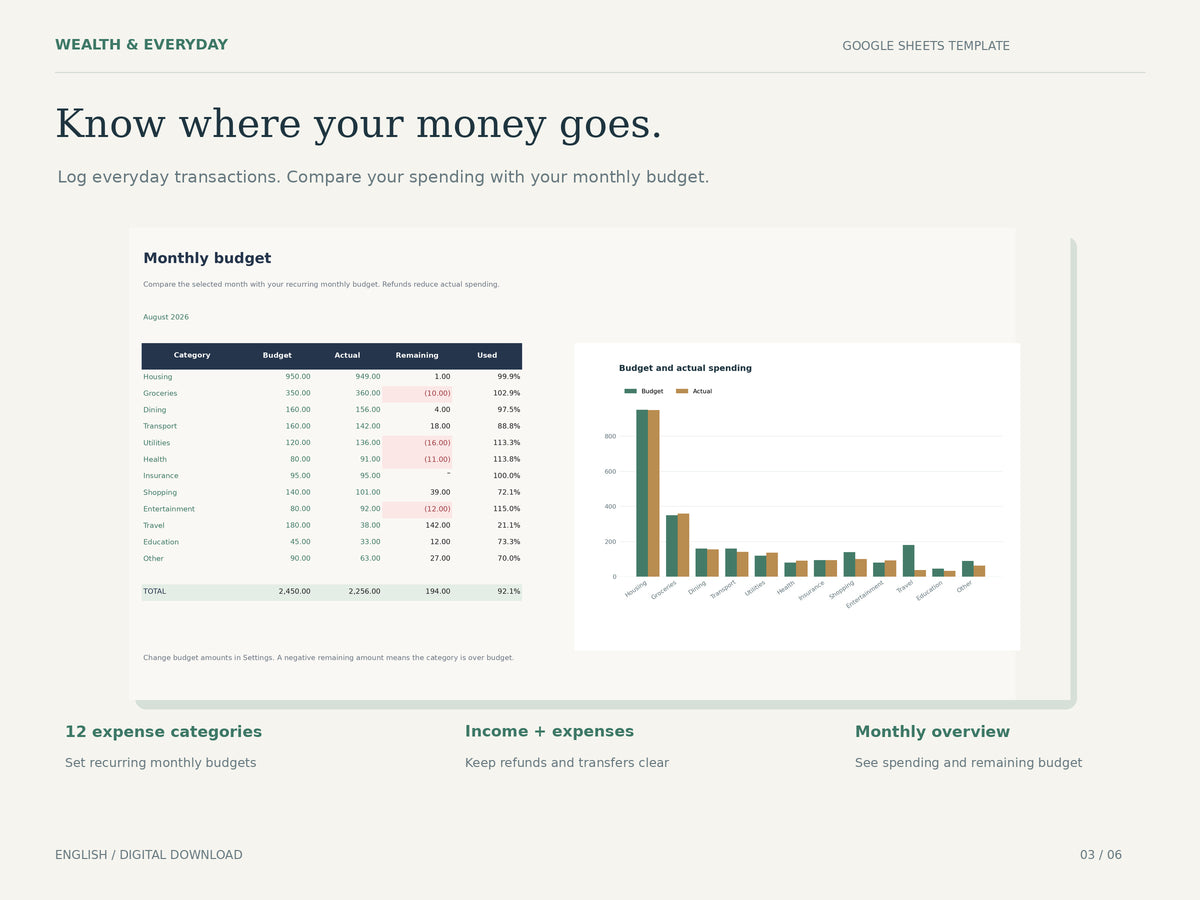
Task: Click the footnote about changing budget amounts in Settings
Action: [328, 658]
